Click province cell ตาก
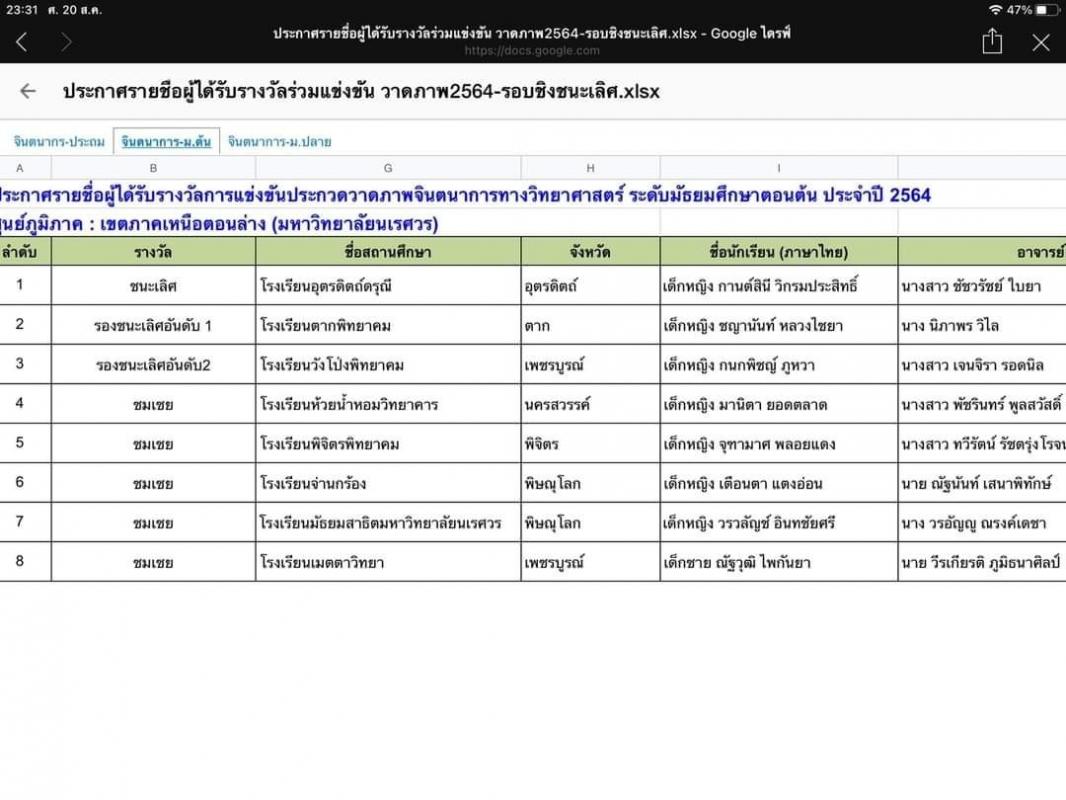 [x=590, y=325]
